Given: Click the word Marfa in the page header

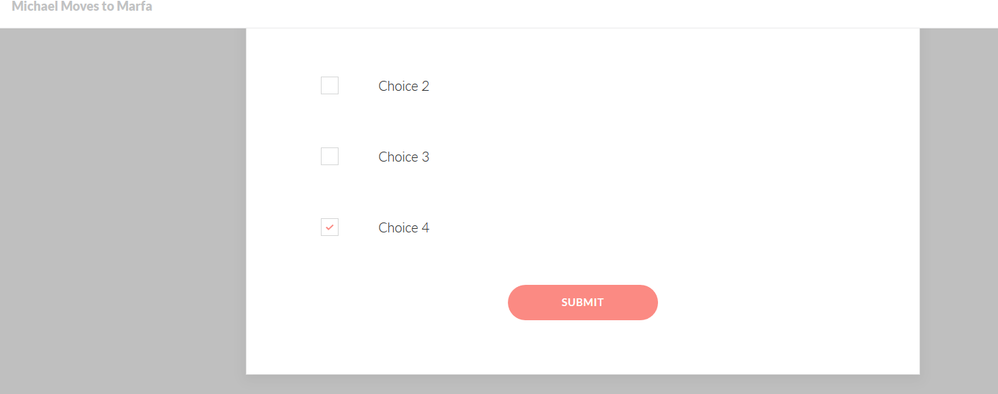Looking at the screenshot, I should click(x=134, y=7).
